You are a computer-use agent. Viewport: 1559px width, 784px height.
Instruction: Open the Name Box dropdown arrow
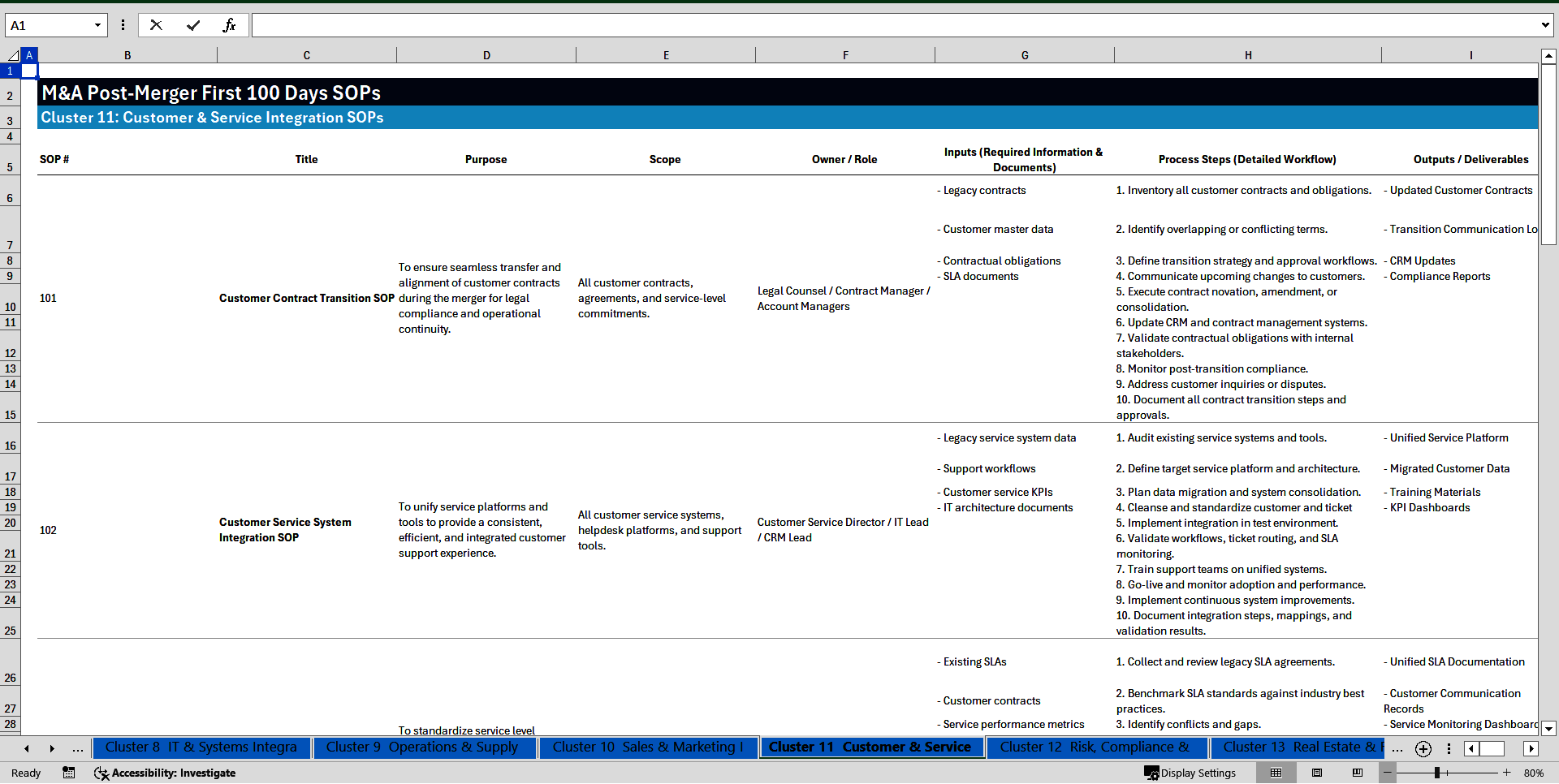coord(99,25)
